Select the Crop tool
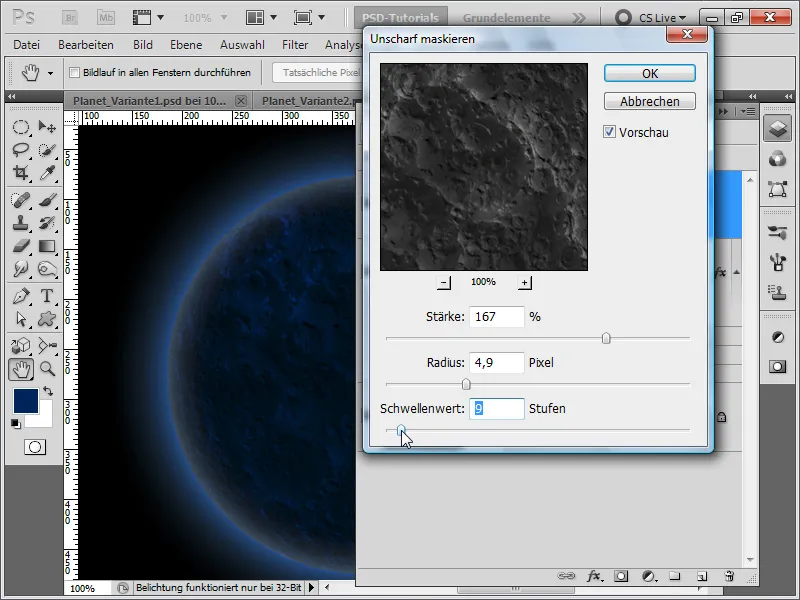 point(20,173)
